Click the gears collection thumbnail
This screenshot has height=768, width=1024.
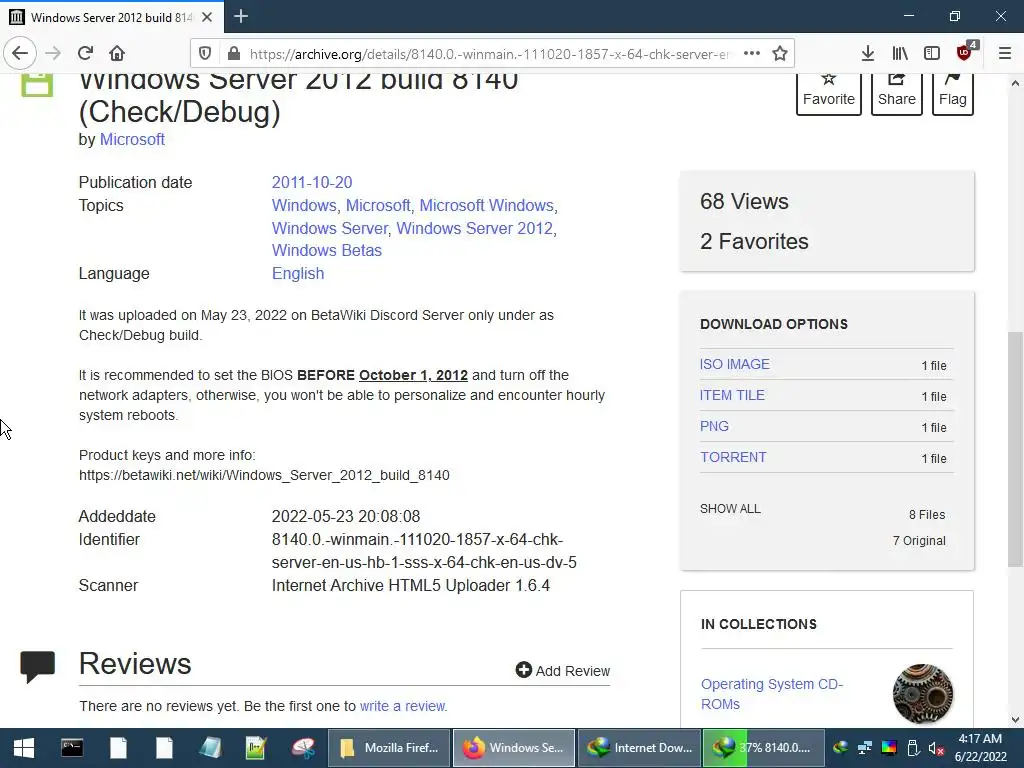pos(923,694)
